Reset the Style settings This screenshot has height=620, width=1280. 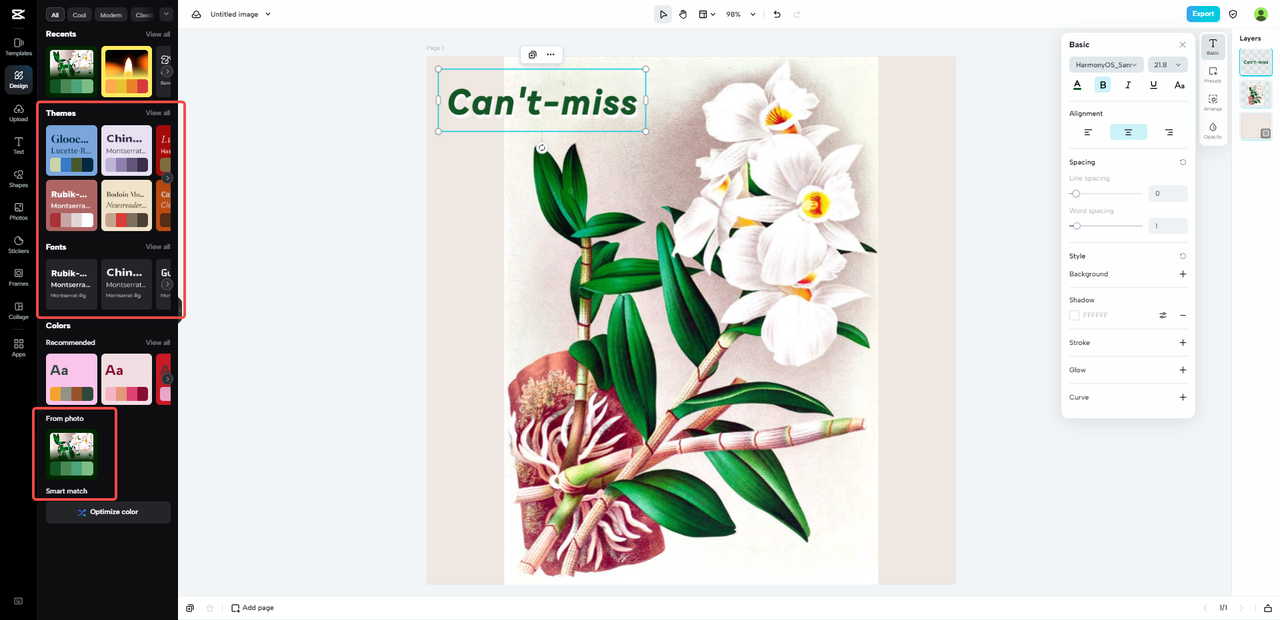tap(1183, 256)
